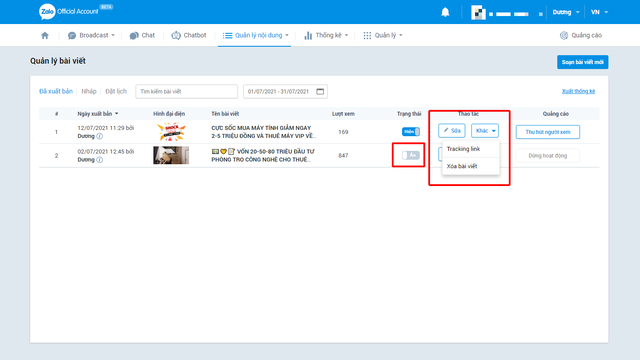This screenshot has height=360, width=640.
Task: Change language with VN dropdown
Action: tap(599, 12)
